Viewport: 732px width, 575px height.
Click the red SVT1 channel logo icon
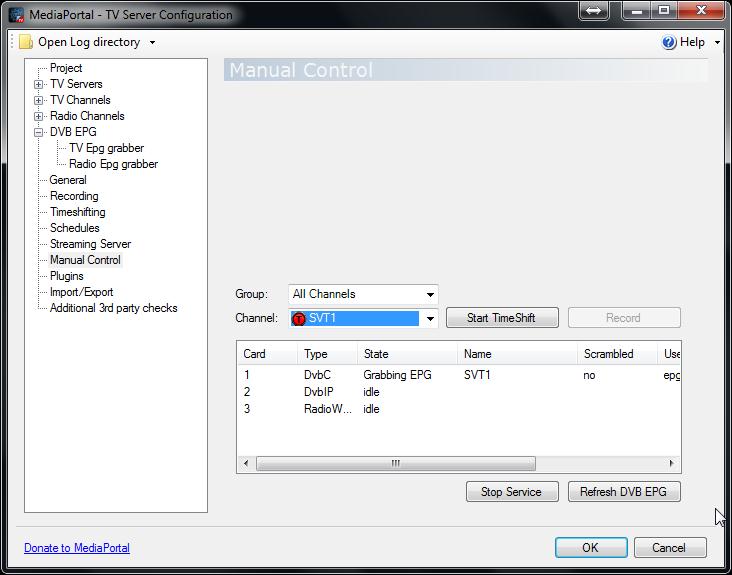pyautogui.click(x=298, y=318)
